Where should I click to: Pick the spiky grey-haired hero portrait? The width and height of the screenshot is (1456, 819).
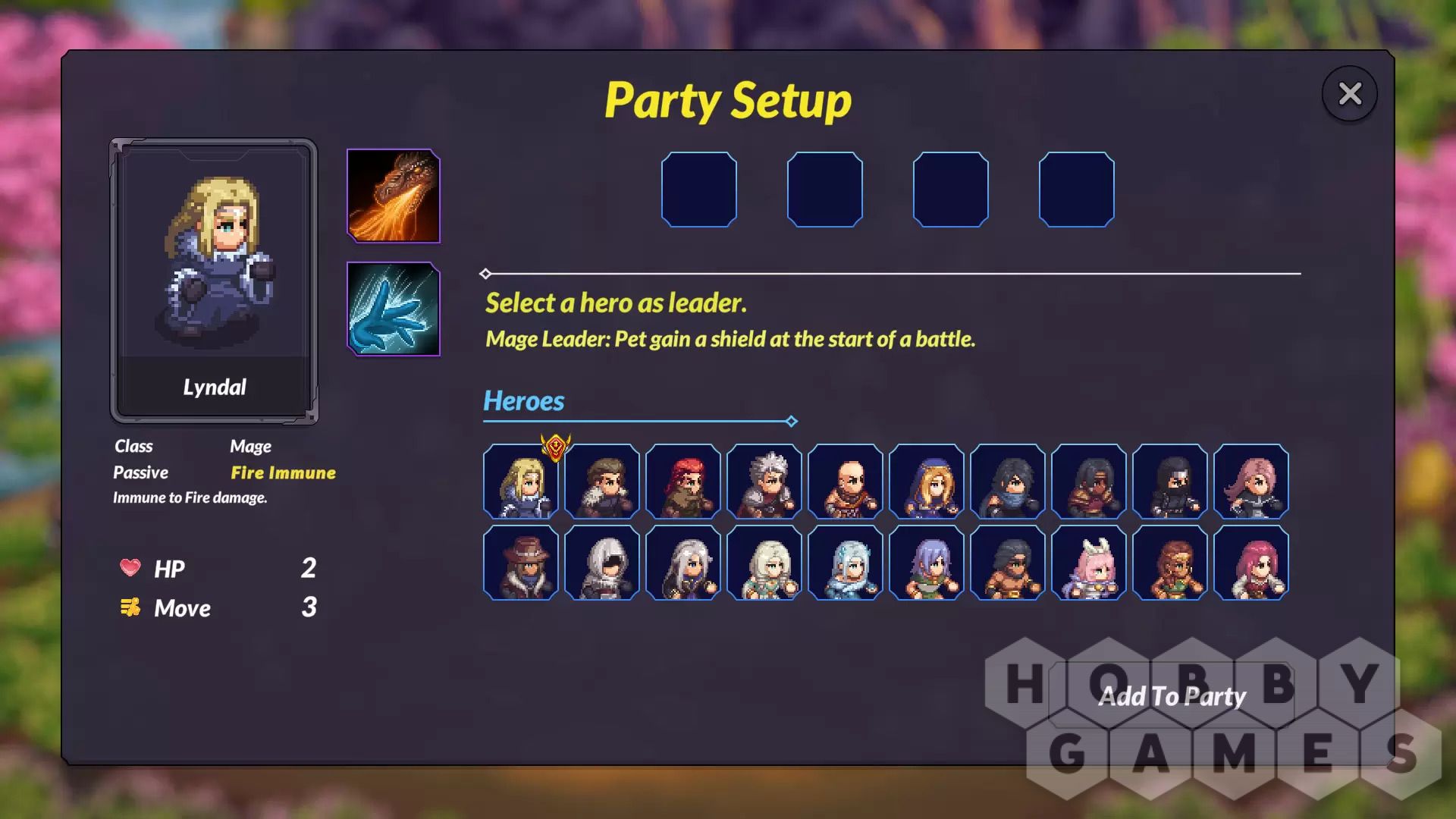(x=764, y=482)
